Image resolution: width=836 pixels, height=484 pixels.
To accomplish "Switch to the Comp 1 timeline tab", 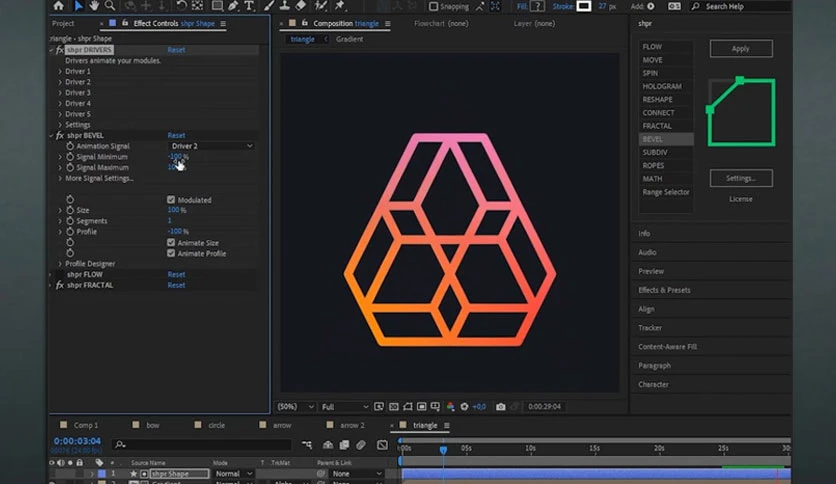I will [x=85, y=425].
